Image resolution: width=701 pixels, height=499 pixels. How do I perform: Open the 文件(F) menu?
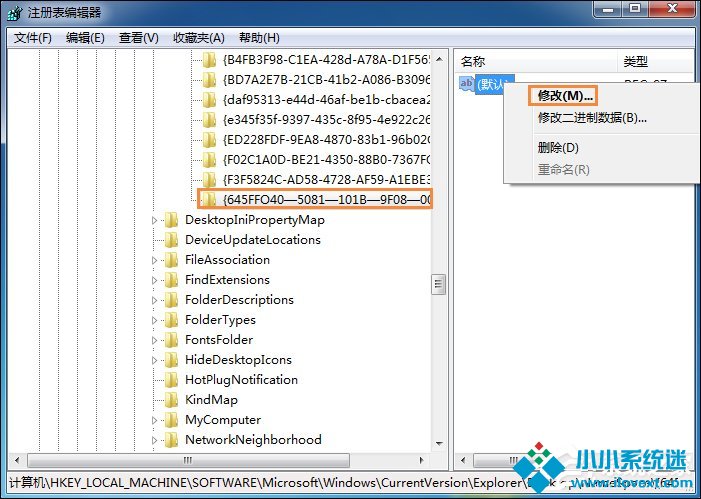(33, 38)
